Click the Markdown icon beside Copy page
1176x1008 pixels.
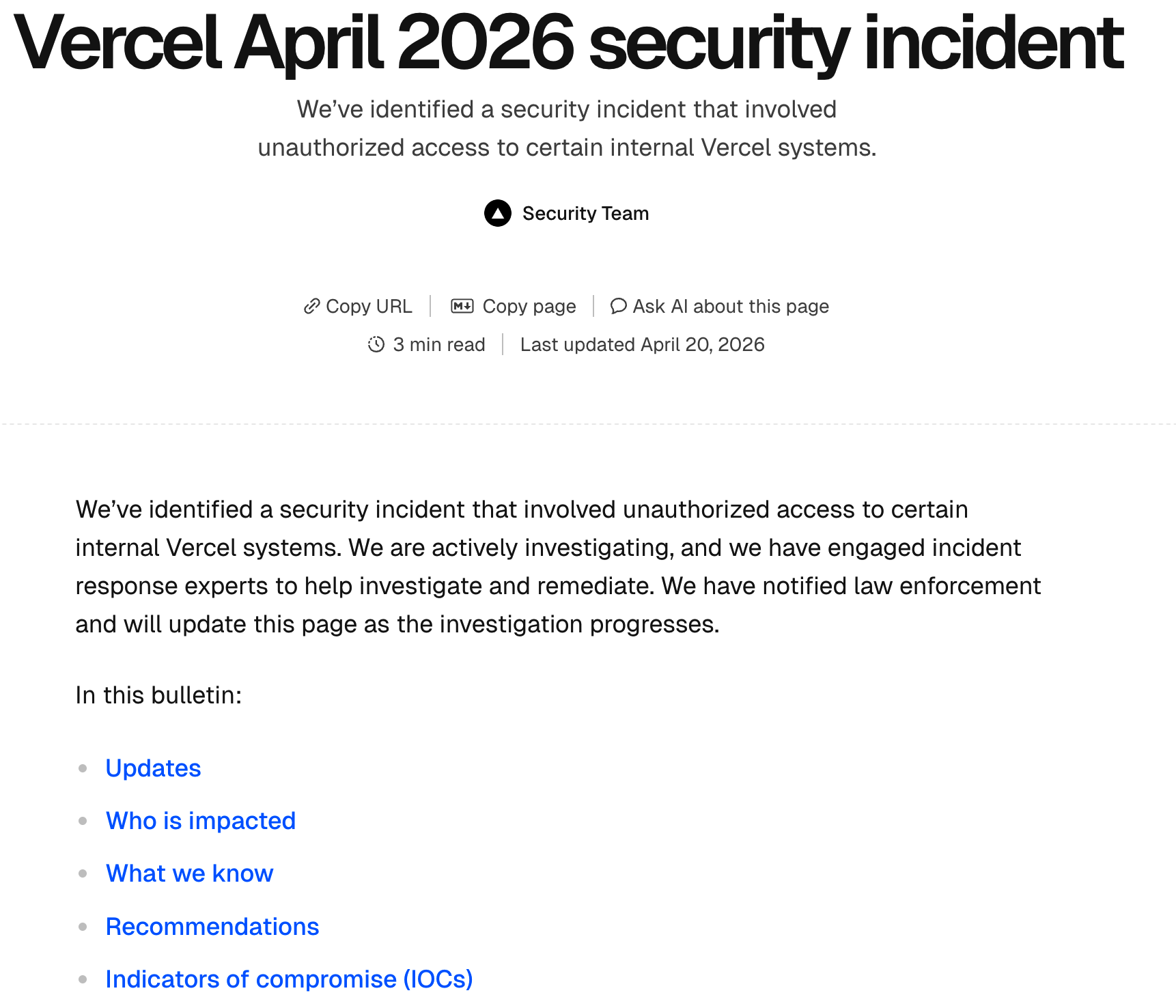tap(462, 307)
